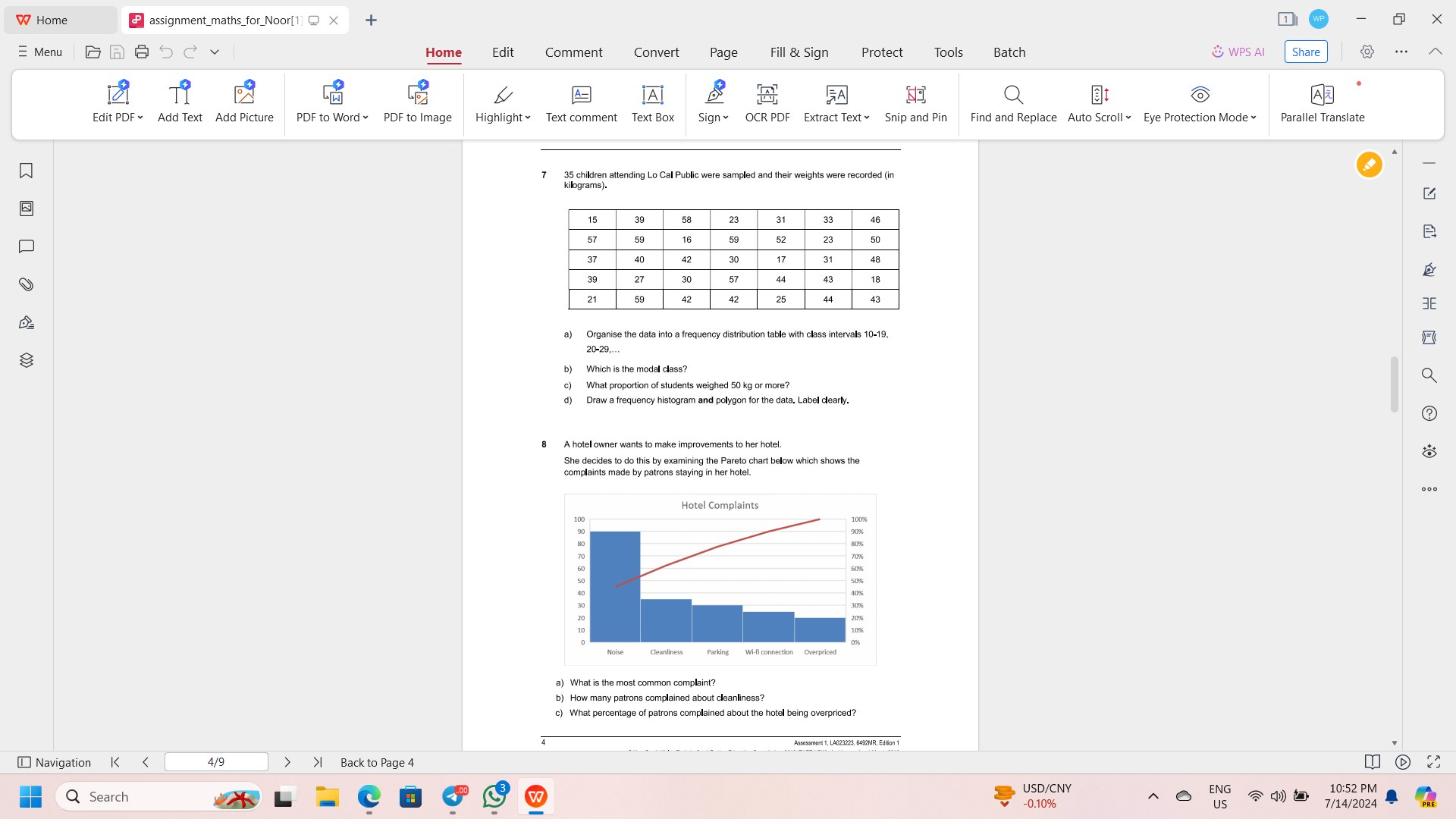Image resolution: width=1456 pixels, height=819 pixels.
Task: Click Back to Page 4 link
Action: pyautogui.click(x=377, y=762)
